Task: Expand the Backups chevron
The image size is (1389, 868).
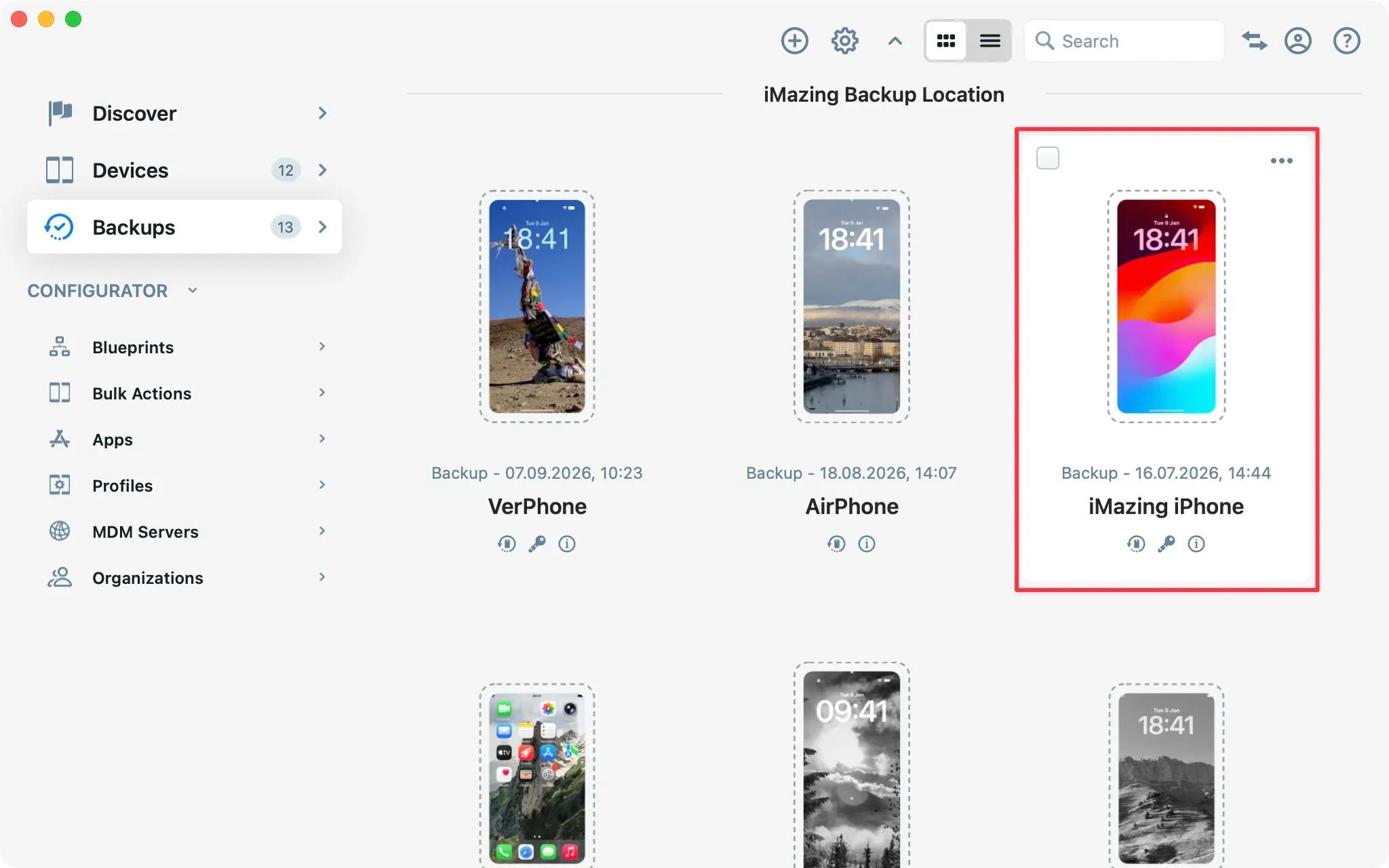Action: pyautogui.click(x=323, y=226)
